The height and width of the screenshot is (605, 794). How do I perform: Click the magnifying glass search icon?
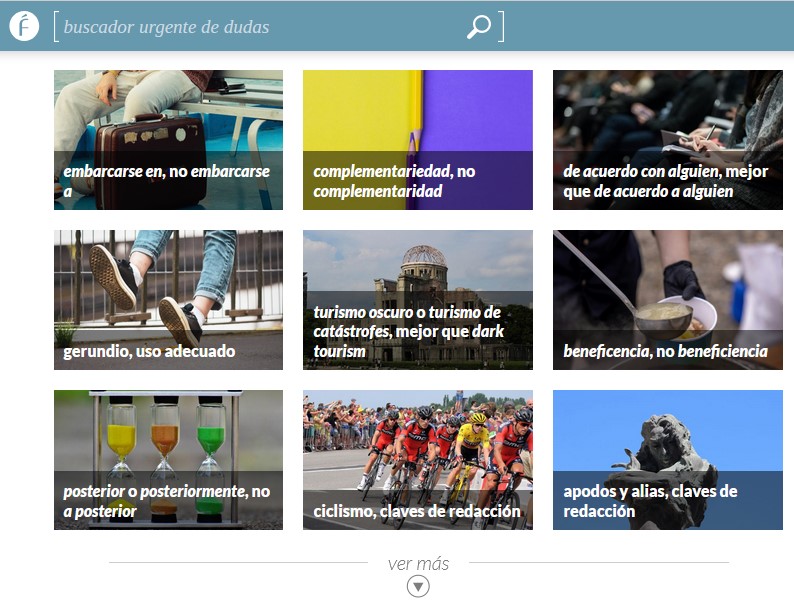pos(479,27)
